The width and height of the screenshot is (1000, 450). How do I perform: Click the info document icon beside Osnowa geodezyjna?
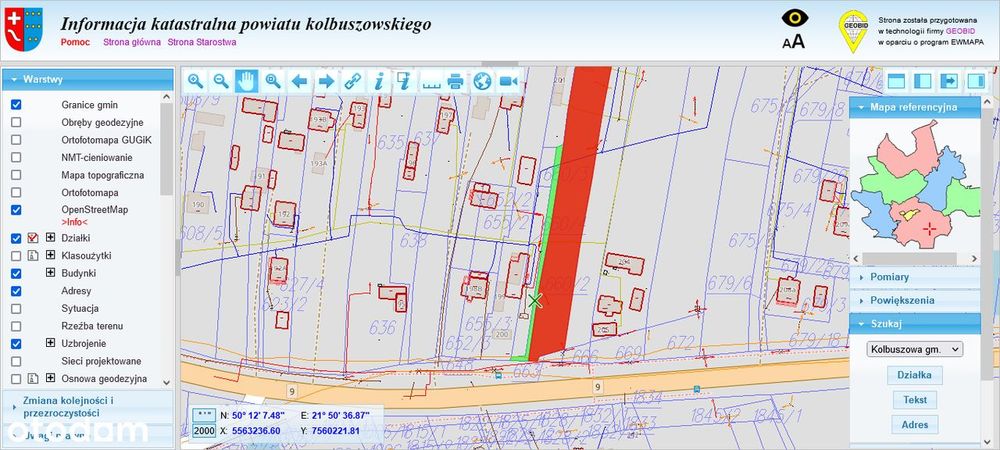pos(33,379)
